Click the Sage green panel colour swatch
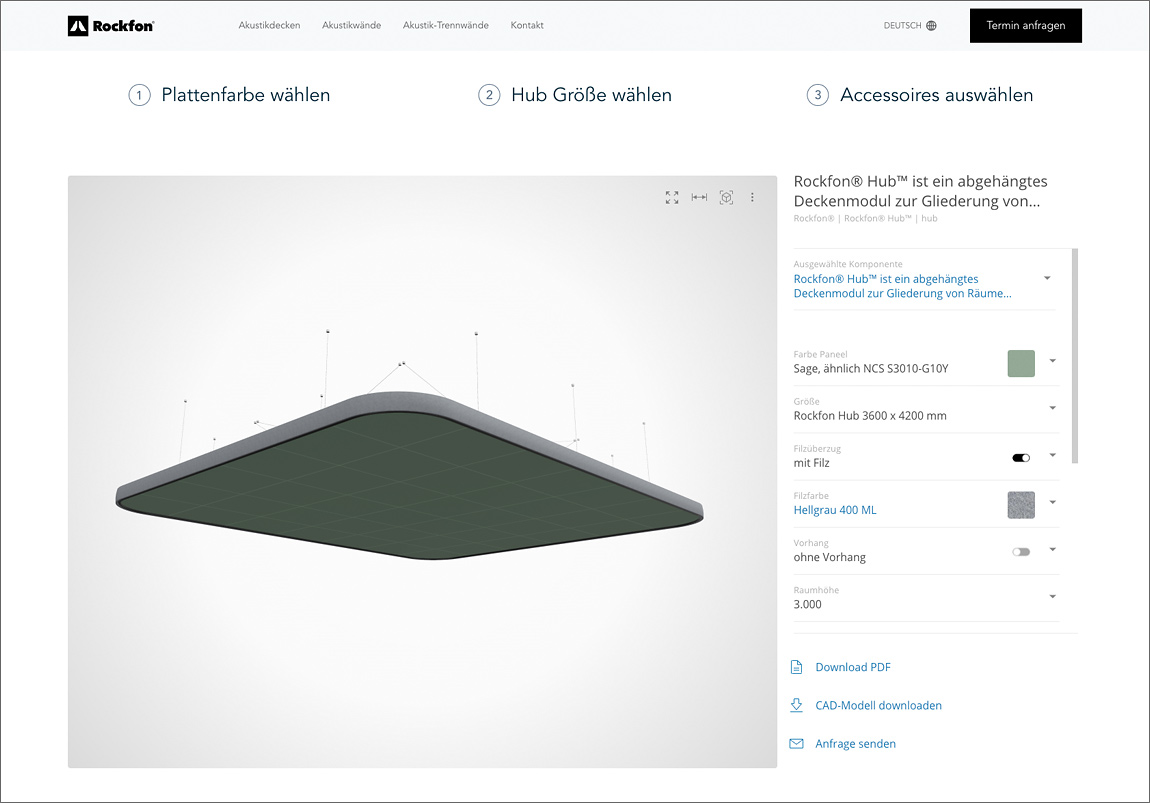This screenshot has width=1150, height=803. (x=1021, y=364)
